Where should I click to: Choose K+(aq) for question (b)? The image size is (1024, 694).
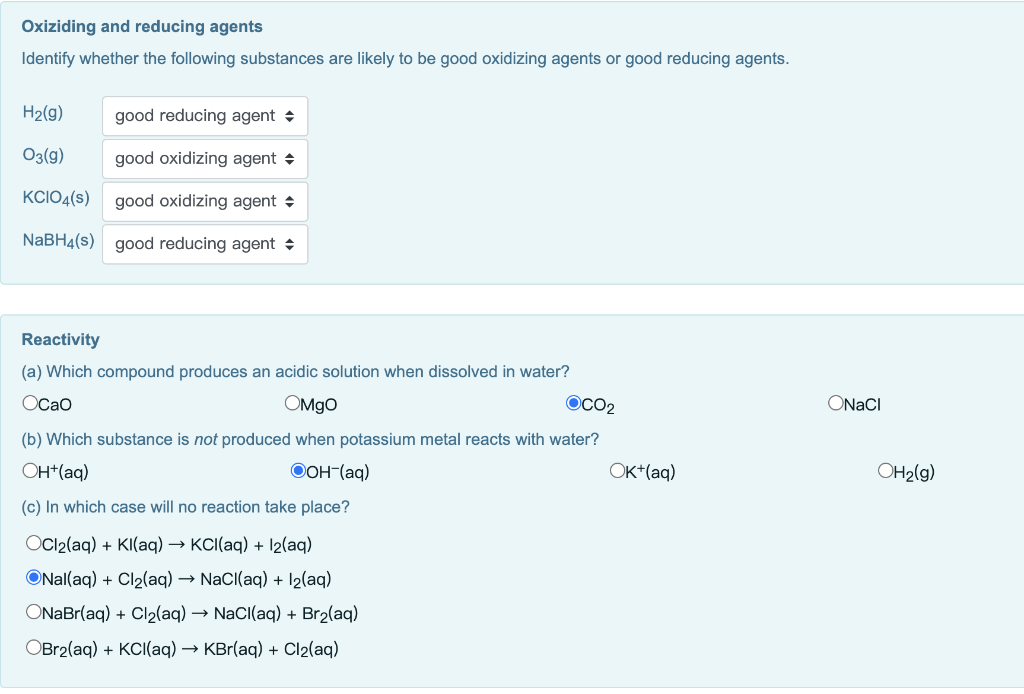(x=618, y=470)
